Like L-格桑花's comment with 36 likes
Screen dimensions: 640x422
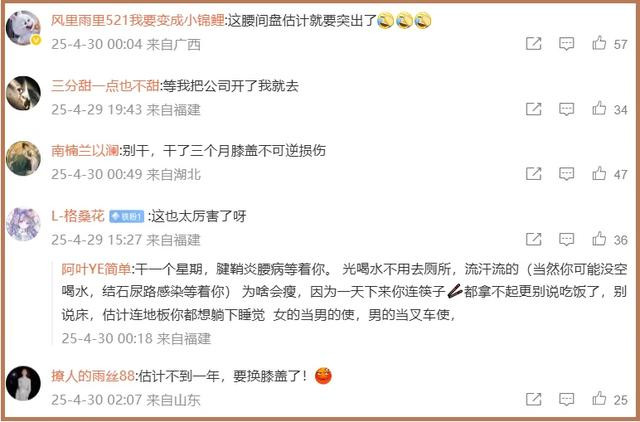click(x=599, y=239)
